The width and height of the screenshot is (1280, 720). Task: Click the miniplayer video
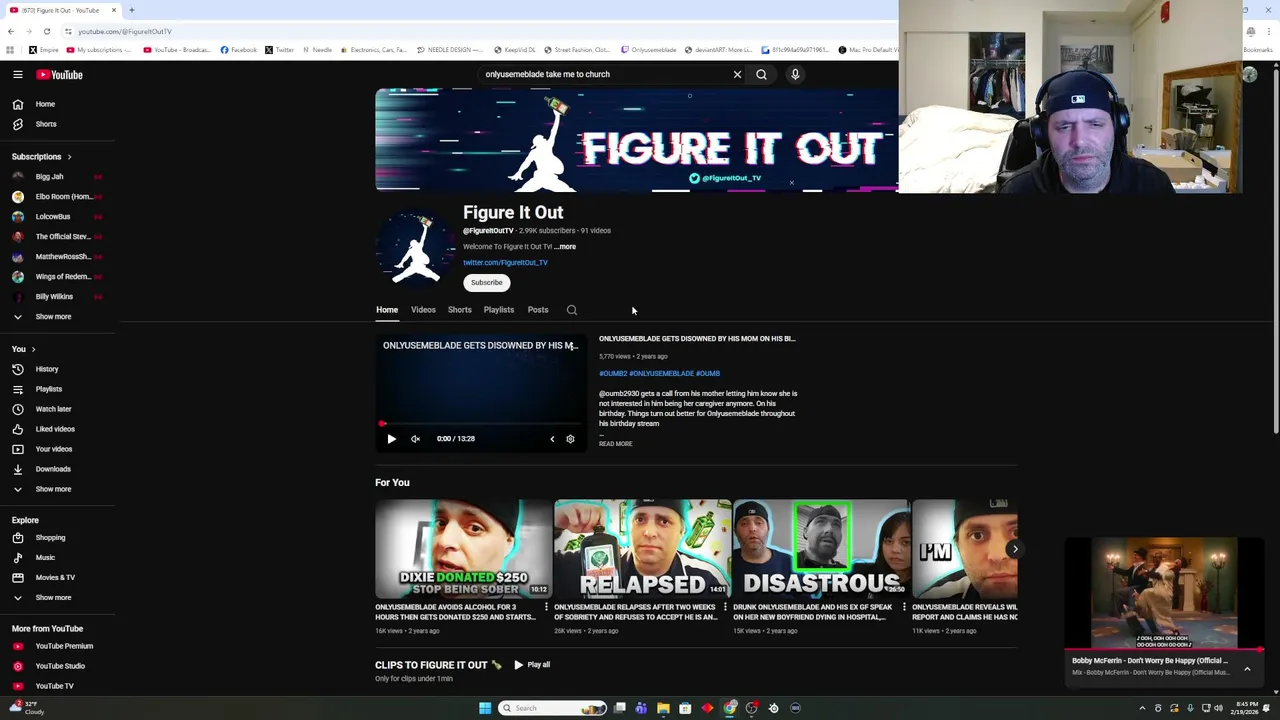click(x=1165, y=593)
